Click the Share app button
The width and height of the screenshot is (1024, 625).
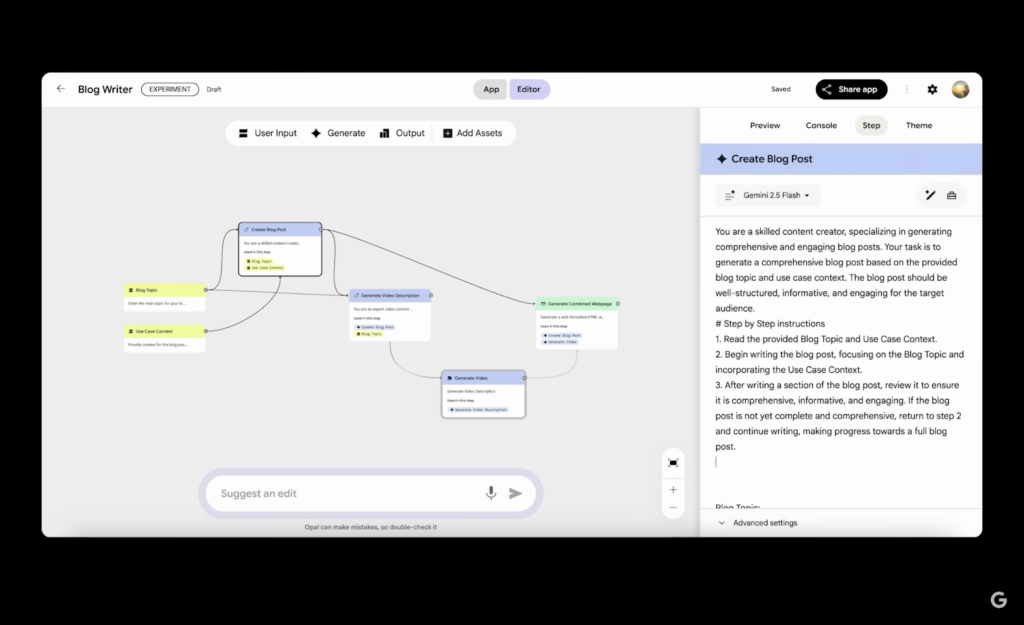(x=851, y=89)
